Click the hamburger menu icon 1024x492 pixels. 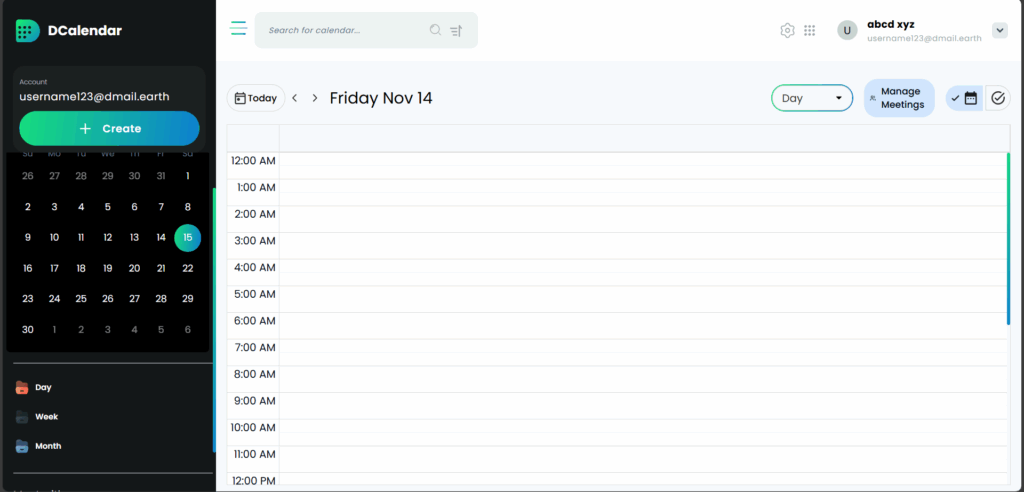(x=238, y=29)
